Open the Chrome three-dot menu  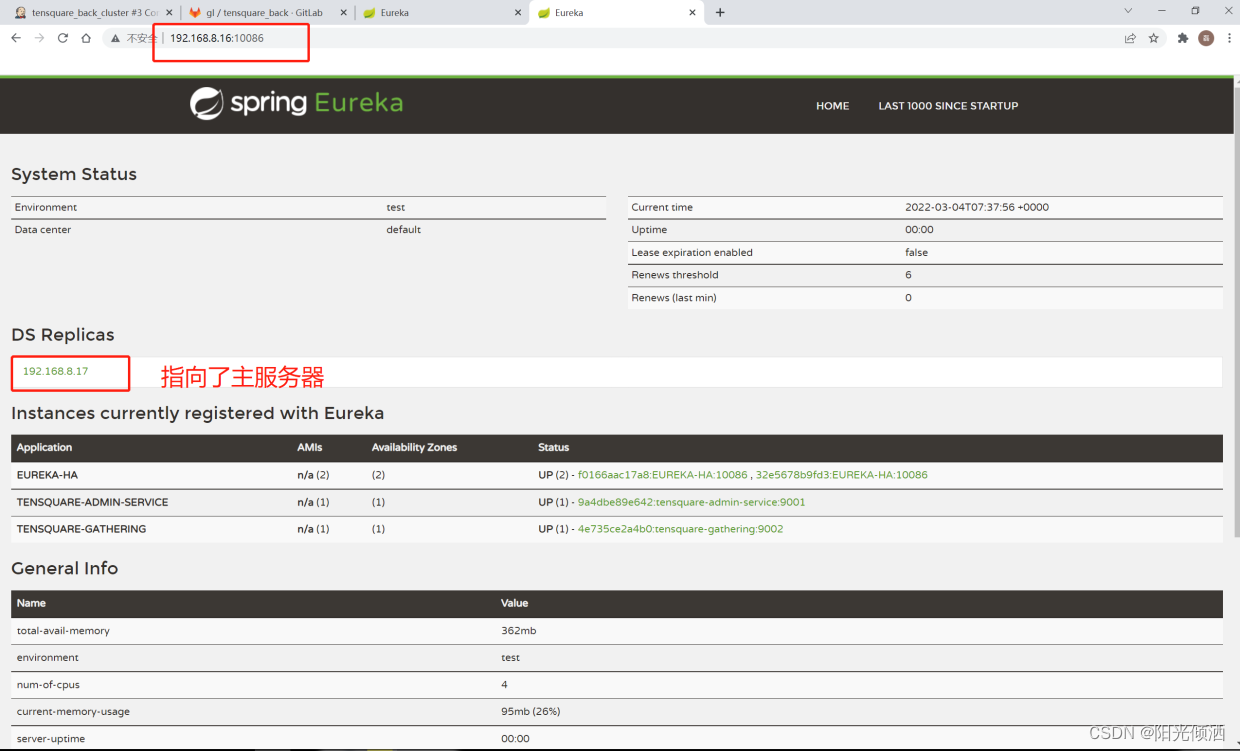(x=1227, y=38)
